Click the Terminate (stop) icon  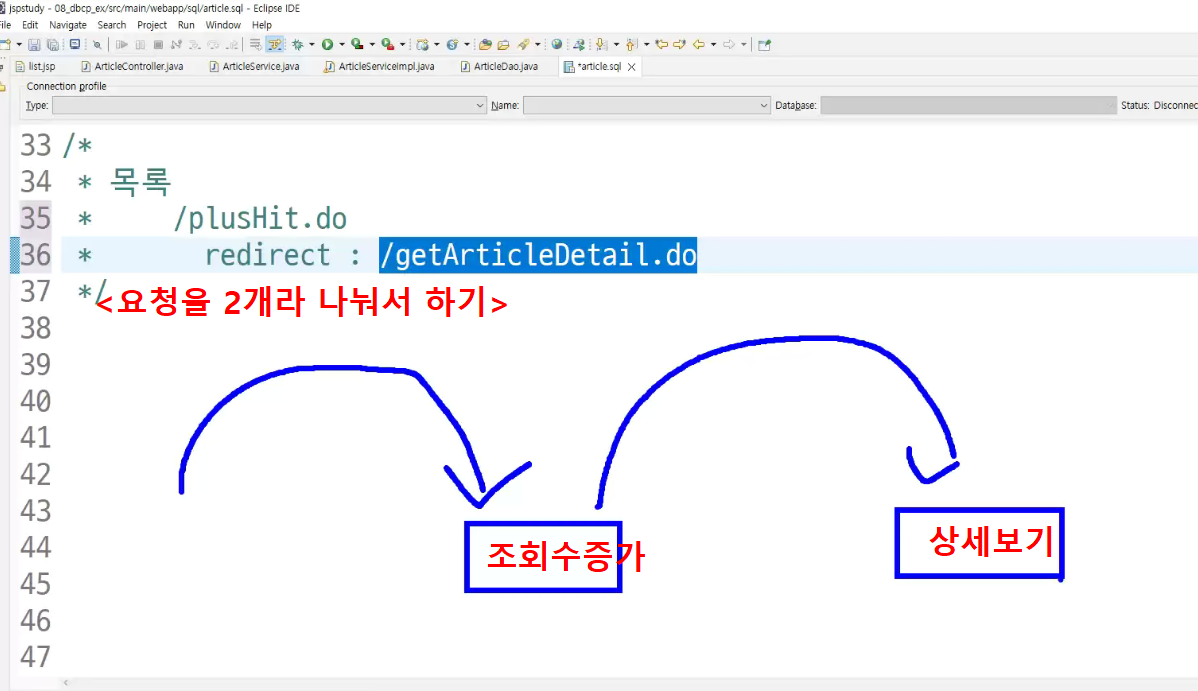tap(158, 44)
